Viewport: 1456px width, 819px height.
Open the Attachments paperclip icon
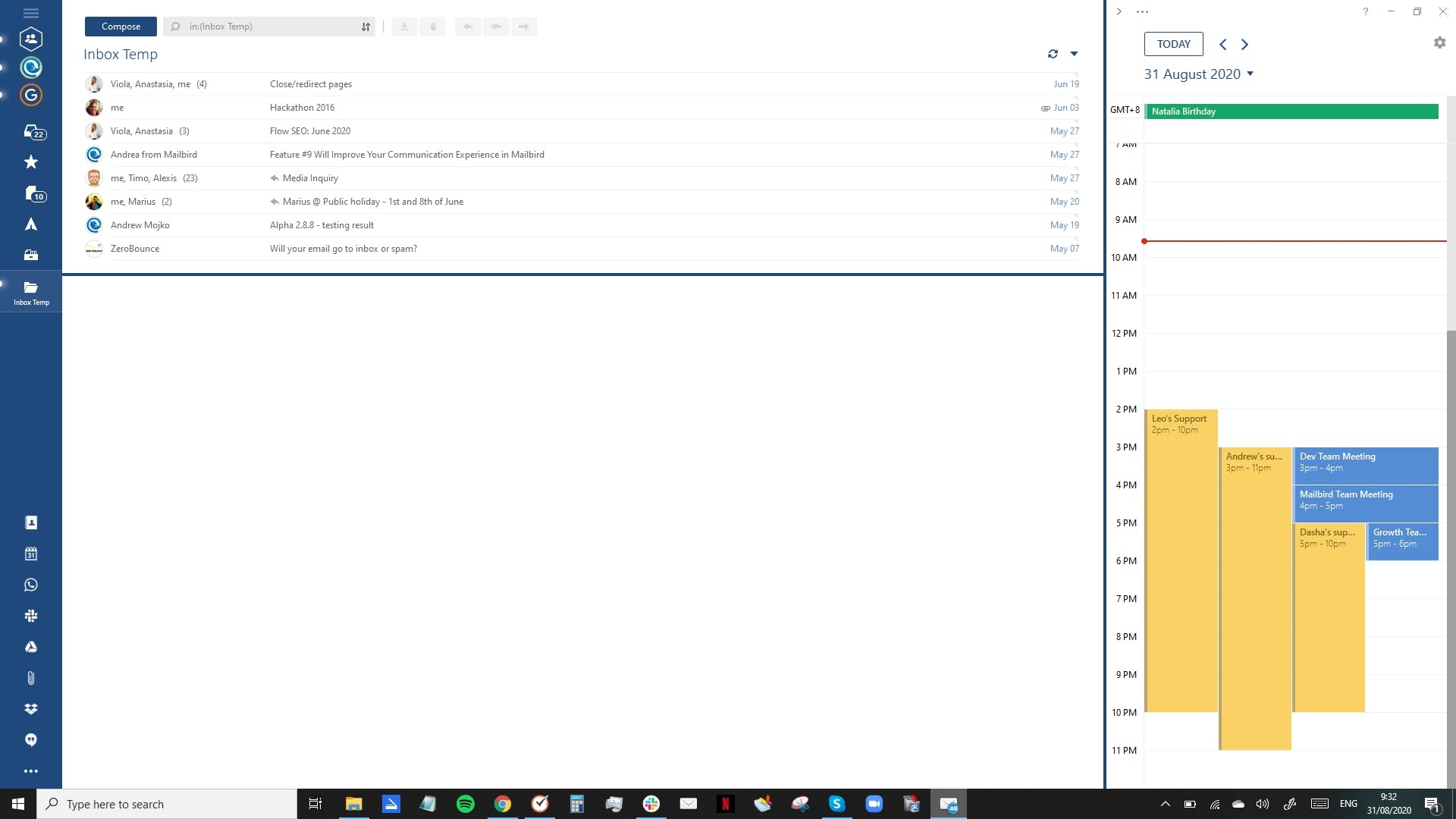coord(31,678)
